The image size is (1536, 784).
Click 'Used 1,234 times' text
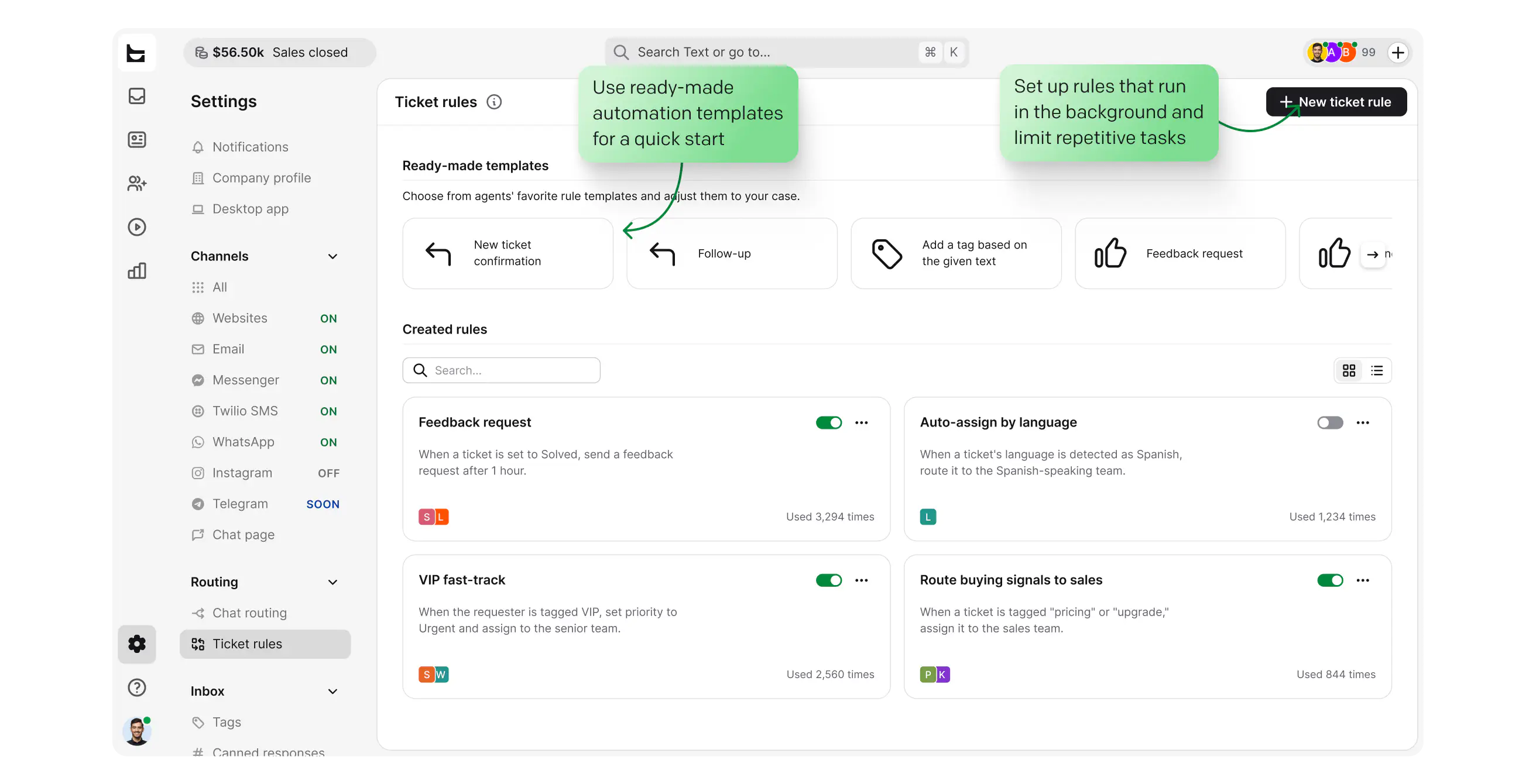(x=1332, y=517)
